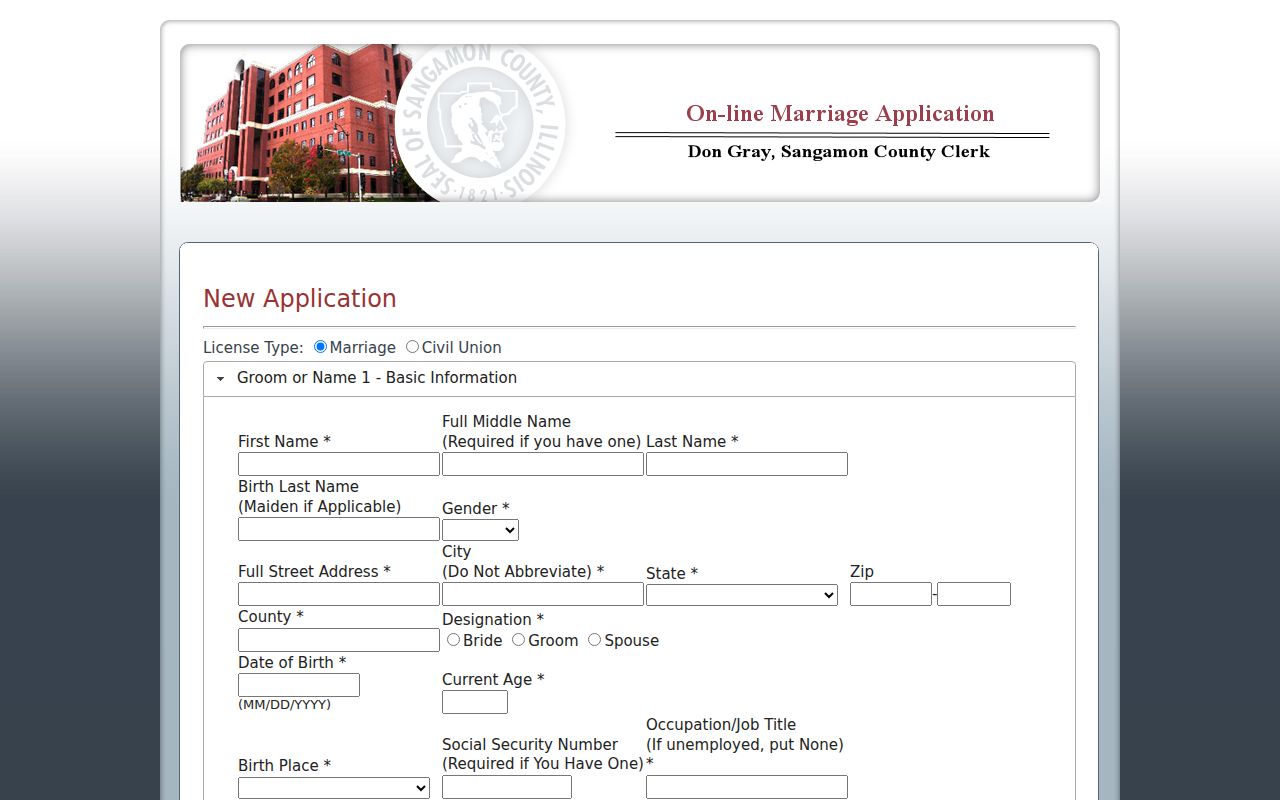This screenshot has width=1280, height=800.
Task: Click the First Name input field
Action: click(339, 464)
